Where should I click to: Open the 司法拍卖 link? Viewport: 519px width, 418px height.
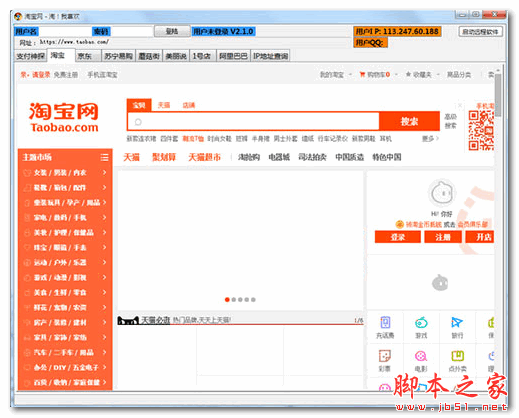coord(312,157)
